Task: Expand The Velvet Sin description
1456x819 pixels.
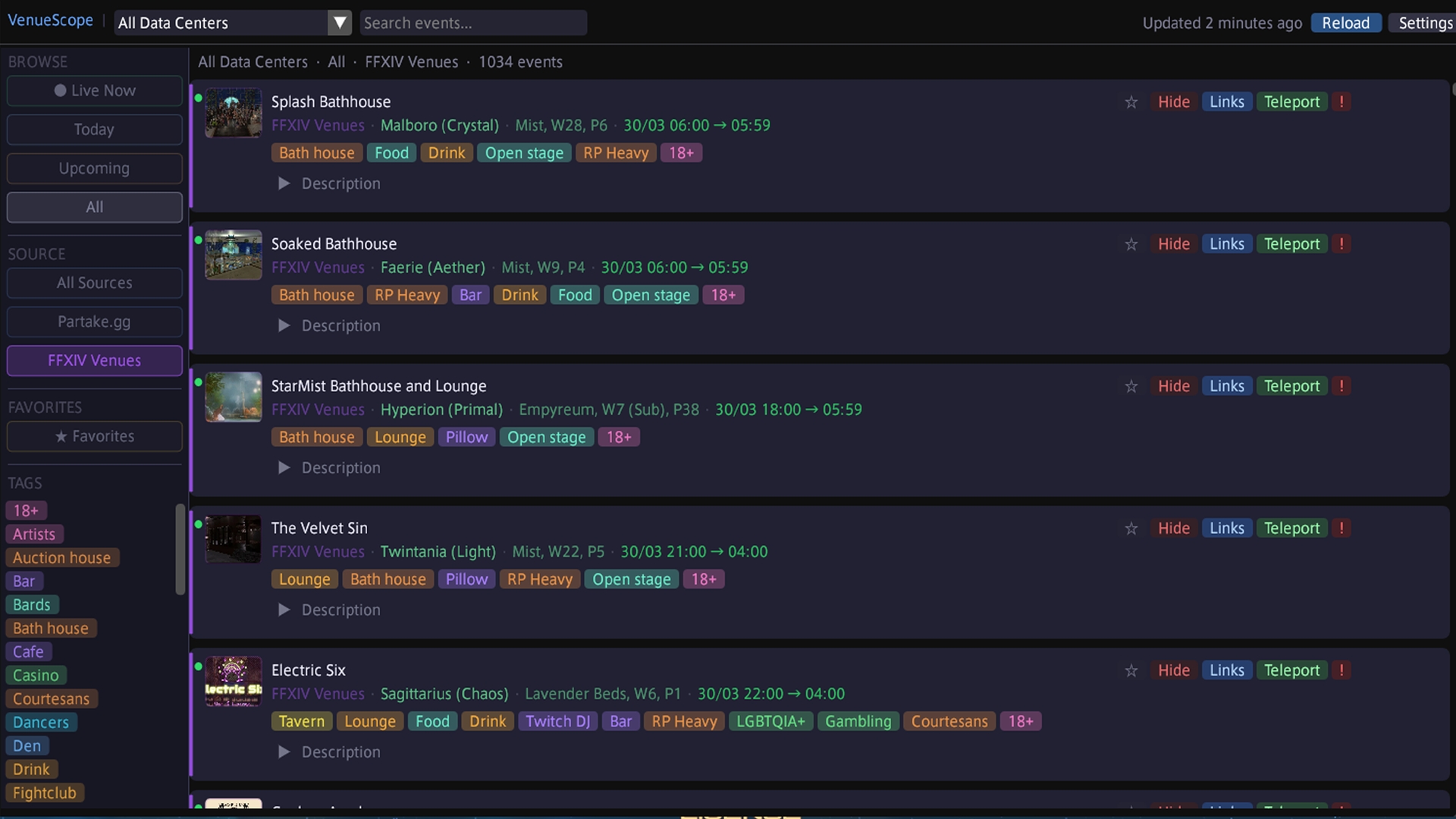Action: 329,610
